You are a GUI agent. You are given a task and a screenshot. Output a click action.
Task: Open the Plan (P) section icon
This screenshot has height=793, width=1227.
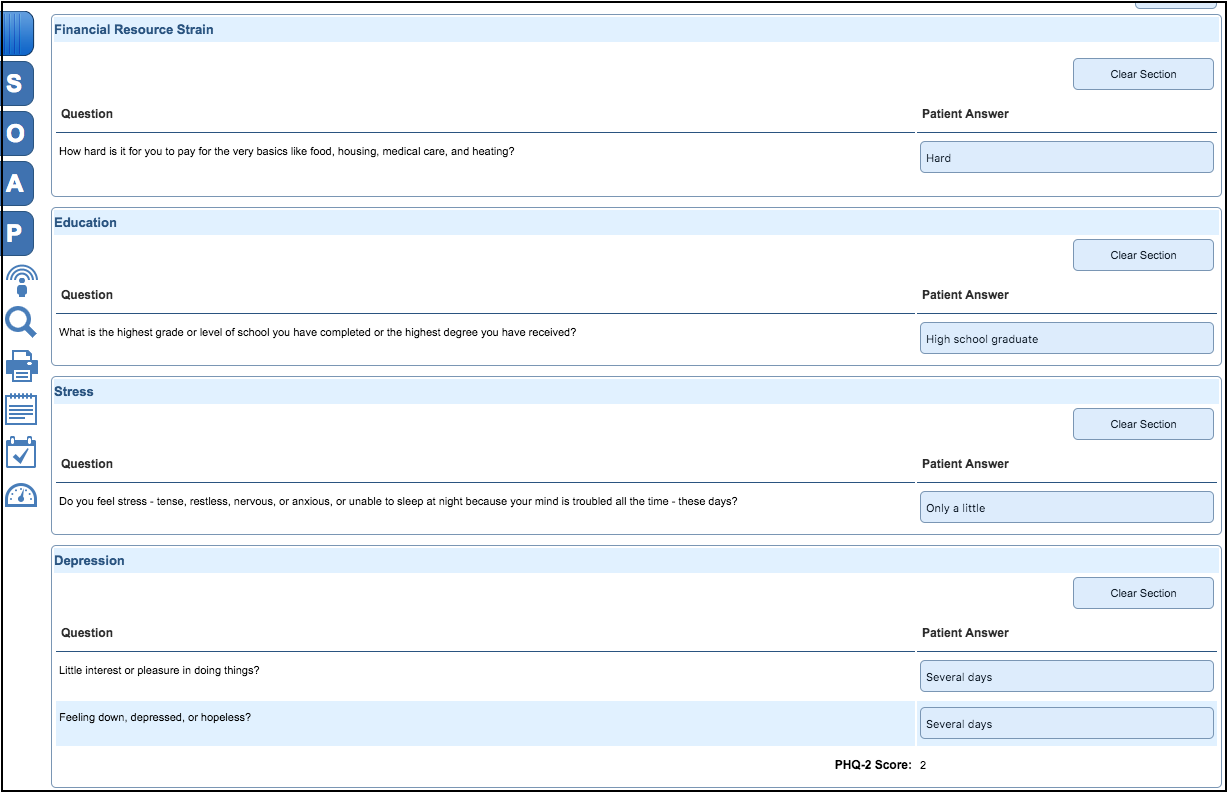[19, 233]
